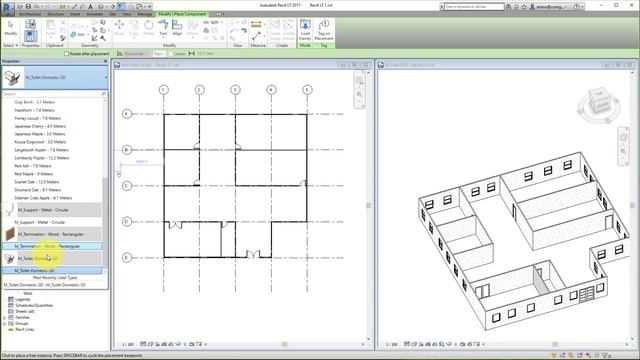Click the keyword search box in title bar
This screenshot has height=360, width=640.
point(474,7)
